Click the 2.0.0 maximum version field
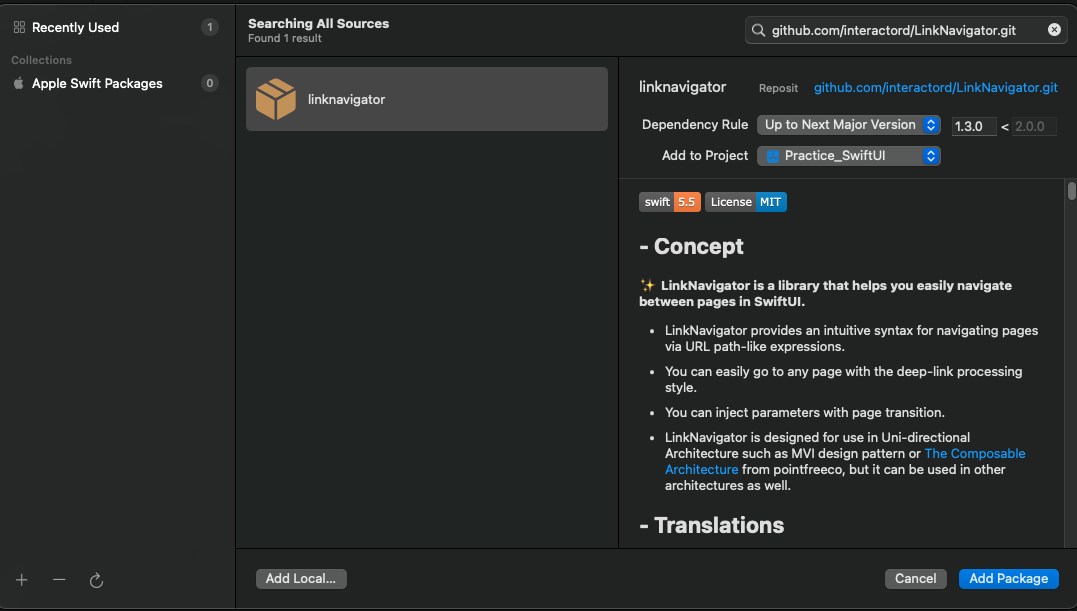The image size is (1077, 611). (1034, 126)
